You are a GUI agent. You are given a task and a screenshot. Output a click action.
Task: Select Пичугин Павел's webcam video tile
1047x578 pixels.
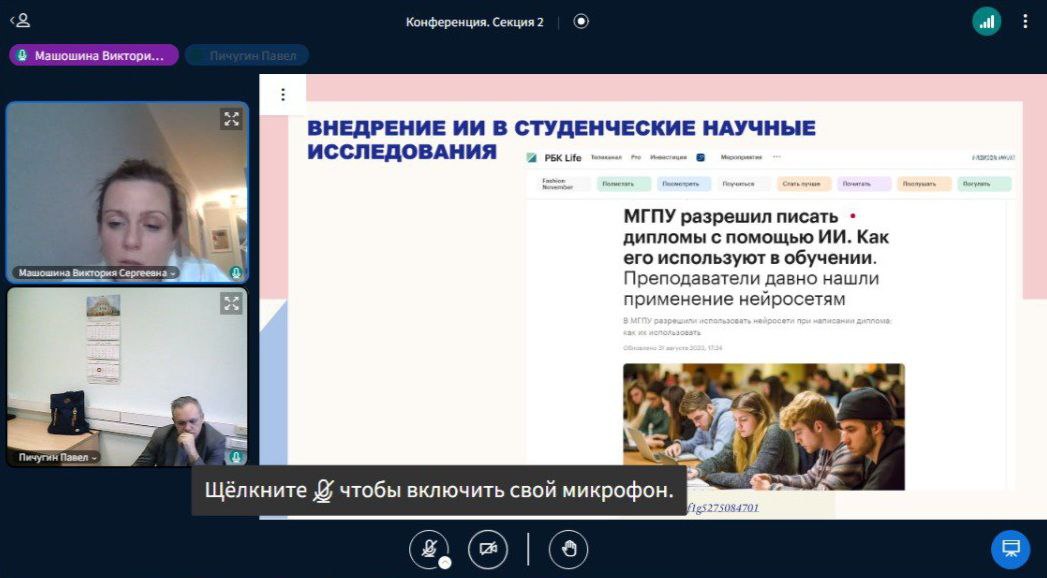click(x=127, y=375)
